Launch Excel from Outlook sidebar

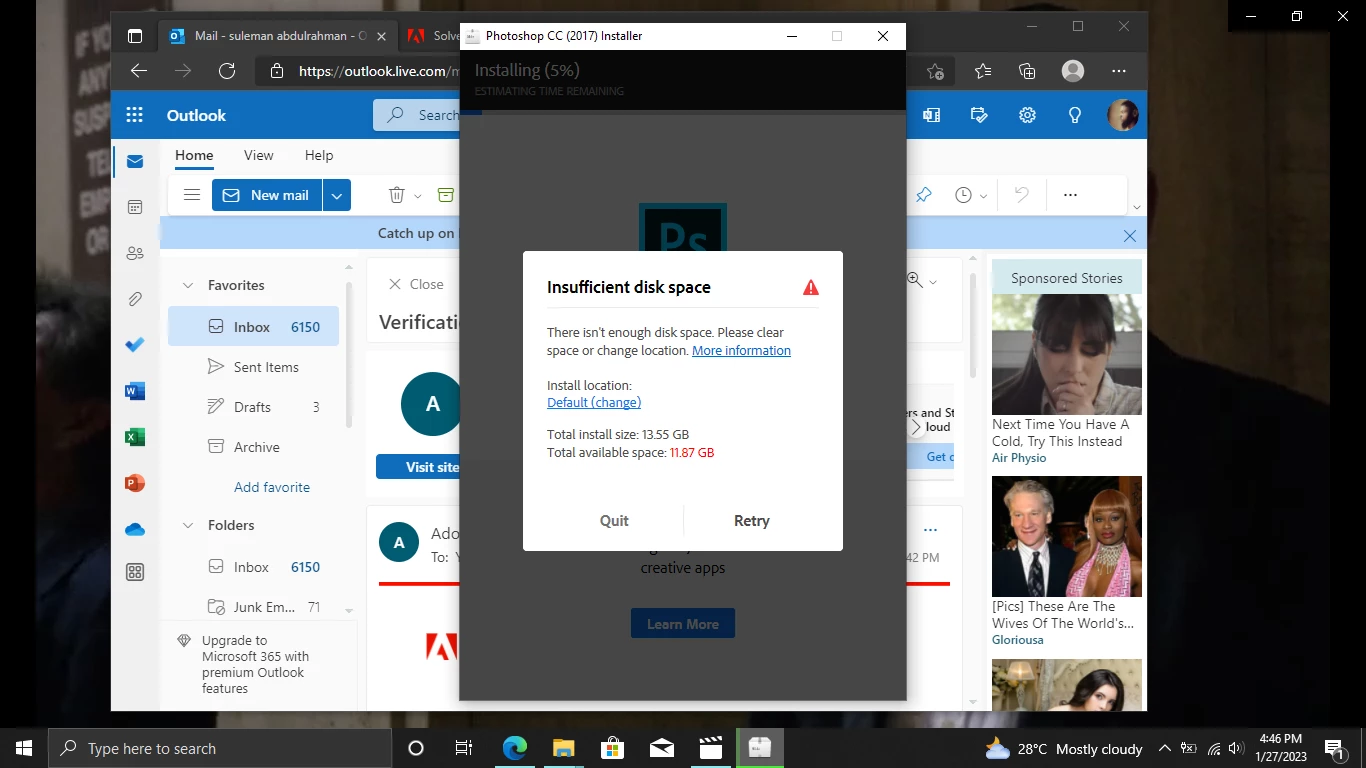coord(135,437)
